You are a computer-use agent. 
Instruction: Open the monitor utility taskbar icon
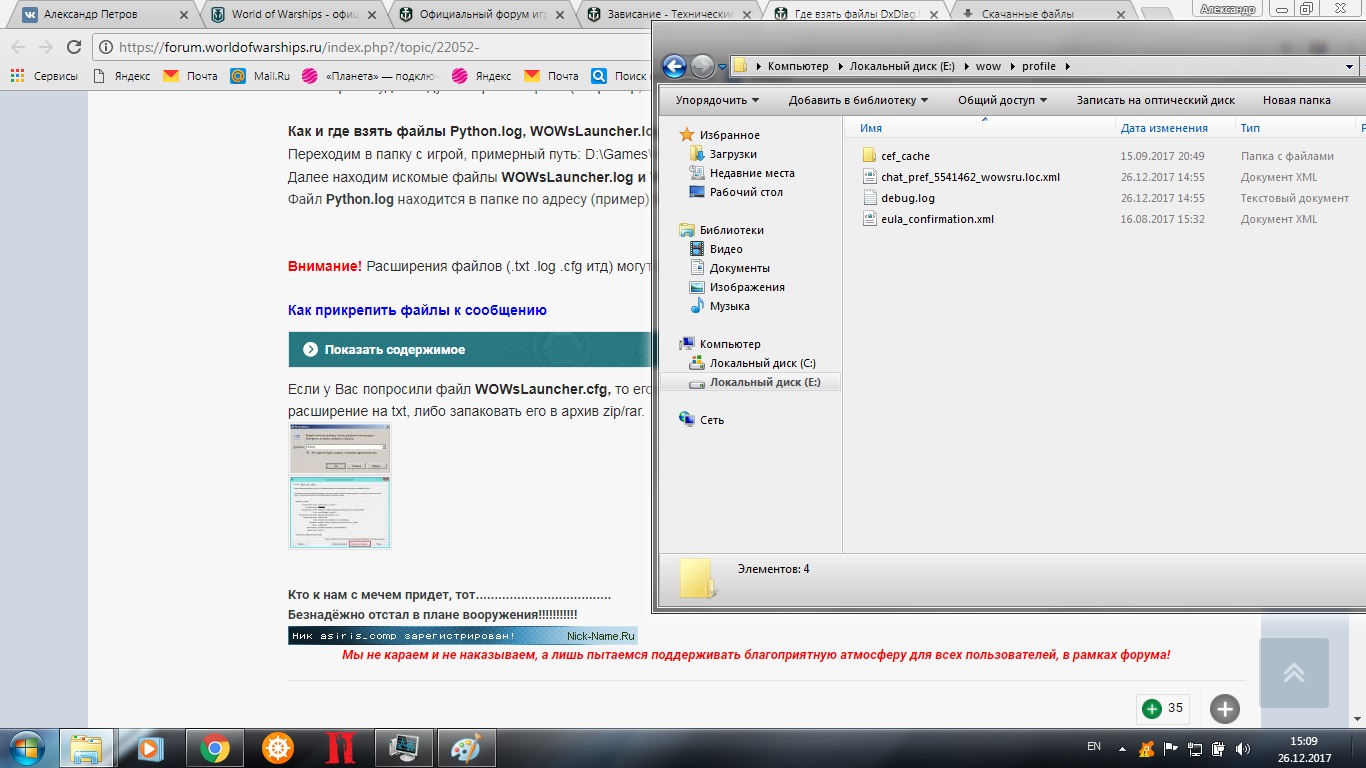pyautogui.click(x=403, y=748)
